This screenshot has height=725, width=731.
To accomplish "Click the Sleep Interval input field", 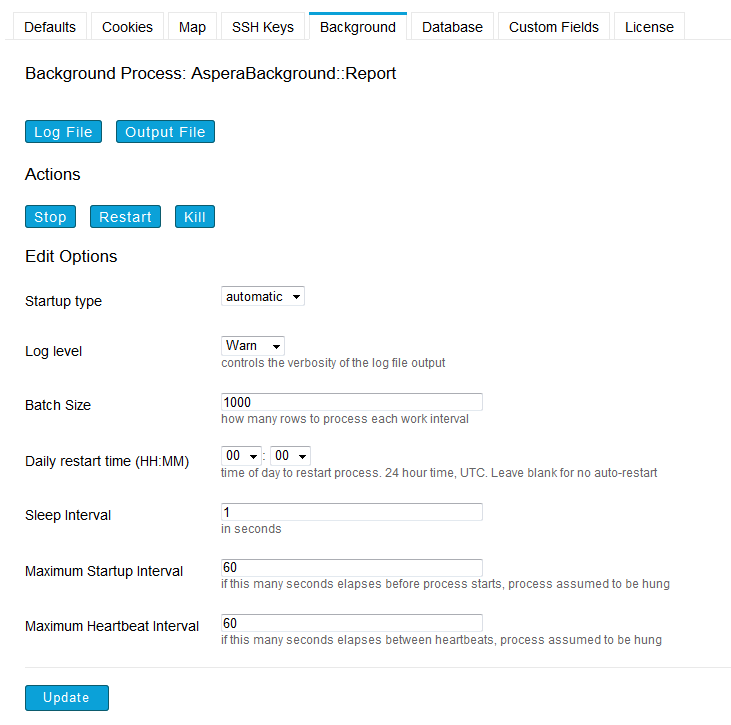I will 352,512.
